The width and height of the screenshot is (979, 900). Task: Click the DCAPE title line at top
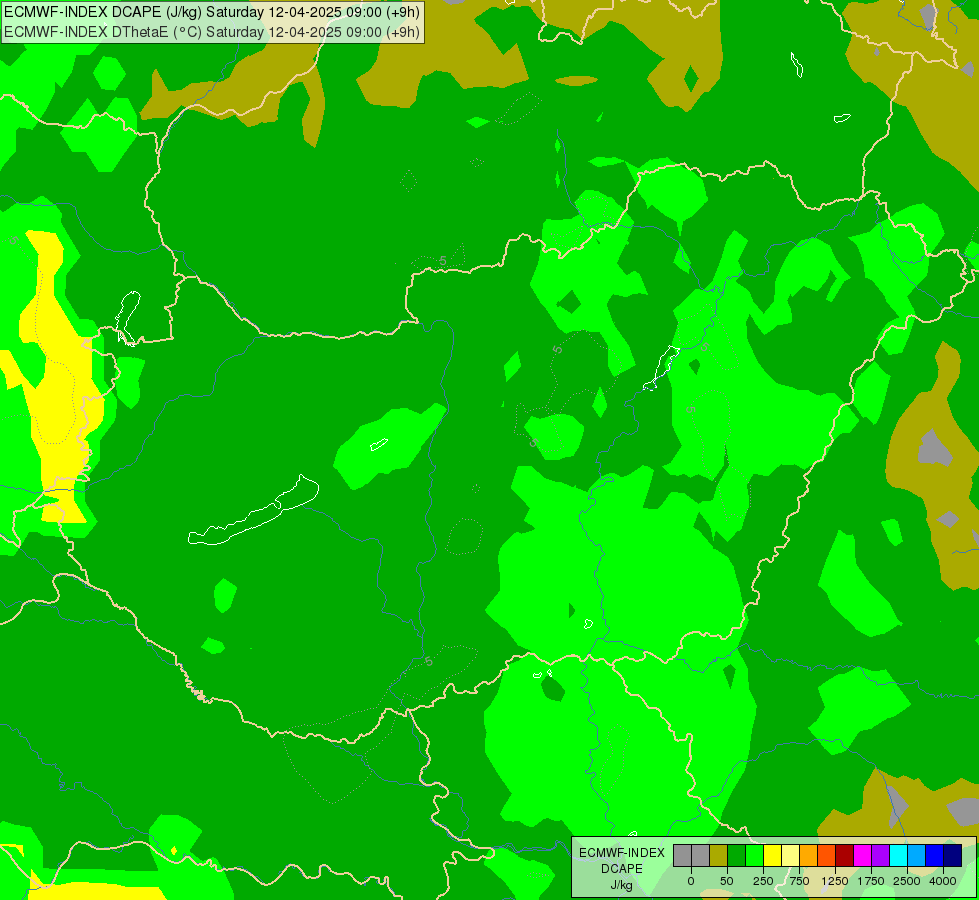coord(212,12)
